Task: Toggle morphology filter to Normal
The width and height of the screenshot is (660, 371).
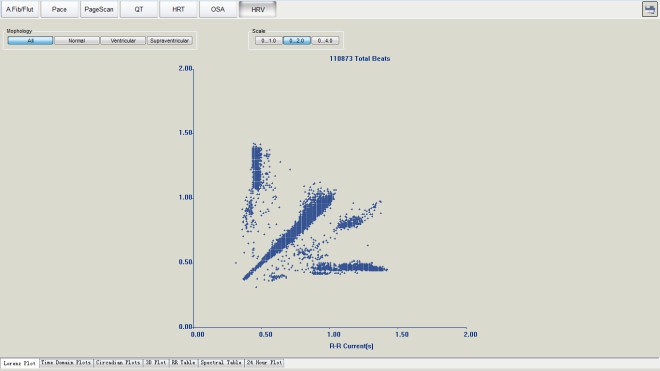Action: (x=77, y=40)
